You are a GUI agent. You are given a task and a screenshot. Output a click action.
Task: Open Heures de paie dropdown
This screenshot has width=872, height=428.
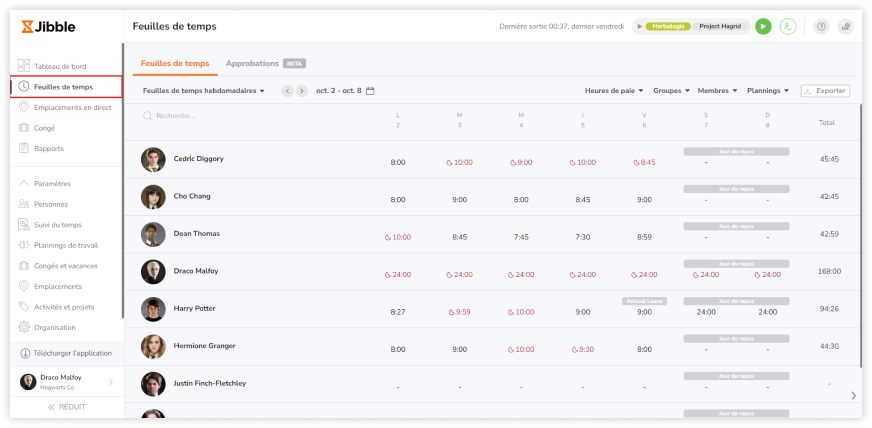pyautogui.click(x=614, y=91)
